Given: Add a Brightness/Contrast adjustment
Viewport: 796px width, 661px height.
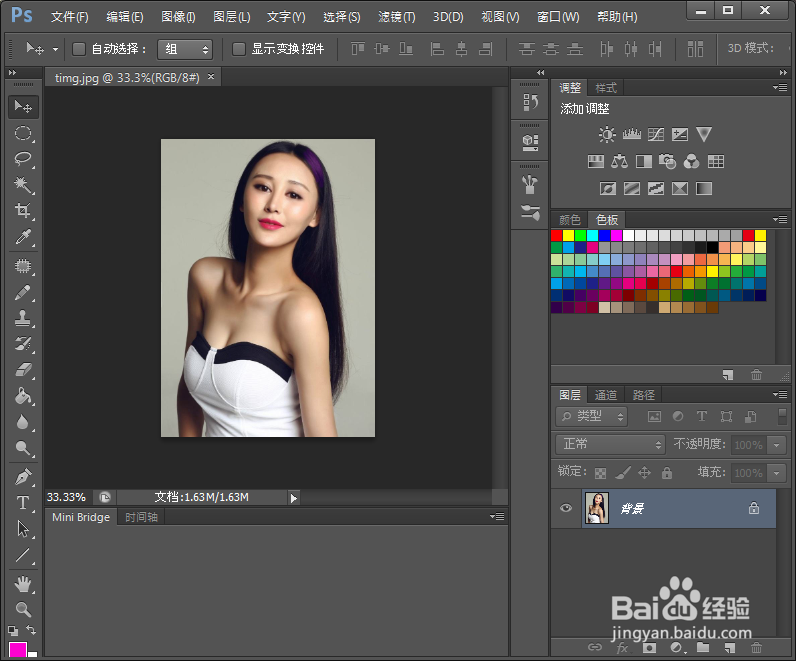Looking at the screenshot, I should pyautogui.click(x=607, y=135).
